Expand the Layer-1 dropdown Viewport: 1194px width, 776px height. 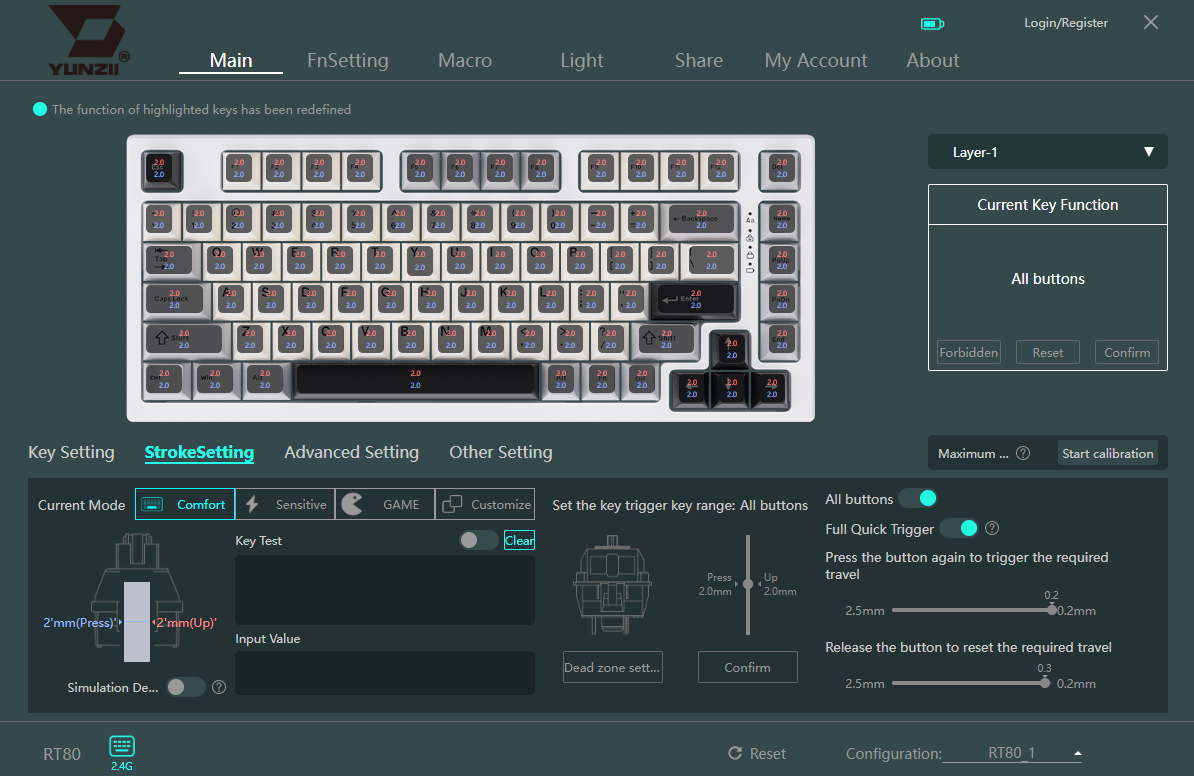pos(1047,152)
